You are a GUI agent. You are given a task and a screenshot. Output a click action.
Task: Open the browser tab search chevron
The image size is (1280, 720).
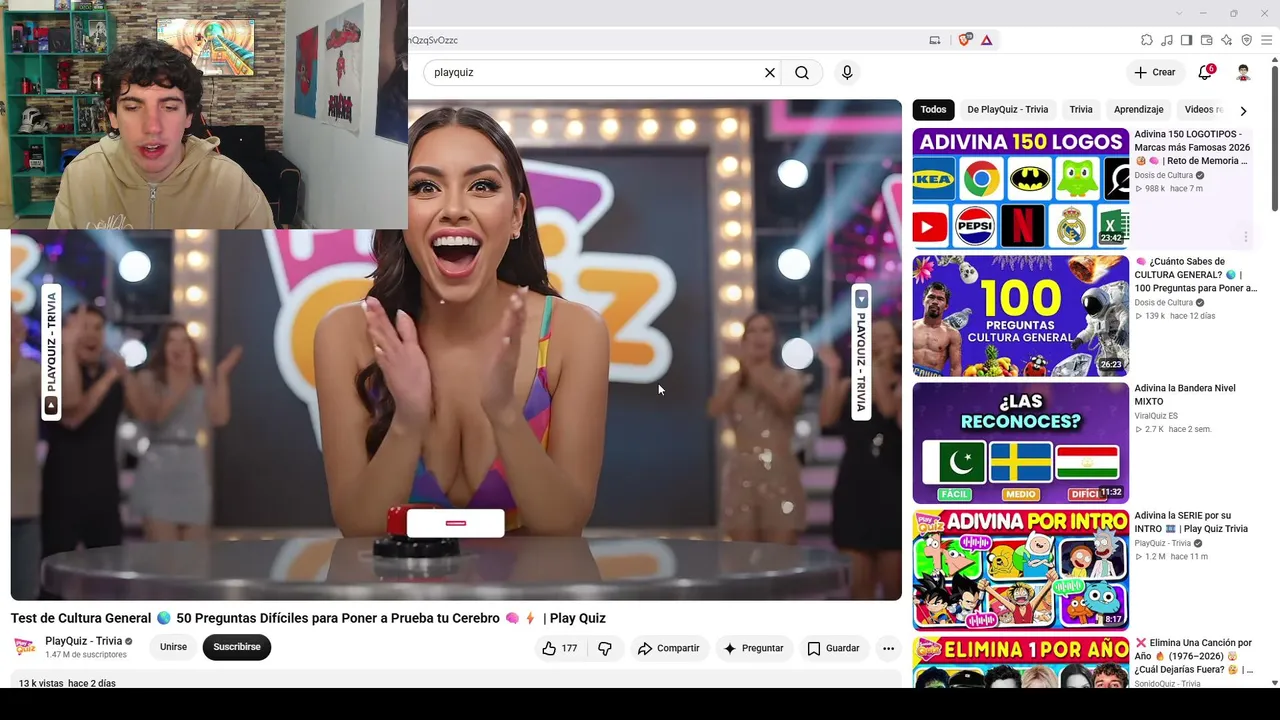(1179, 13)
